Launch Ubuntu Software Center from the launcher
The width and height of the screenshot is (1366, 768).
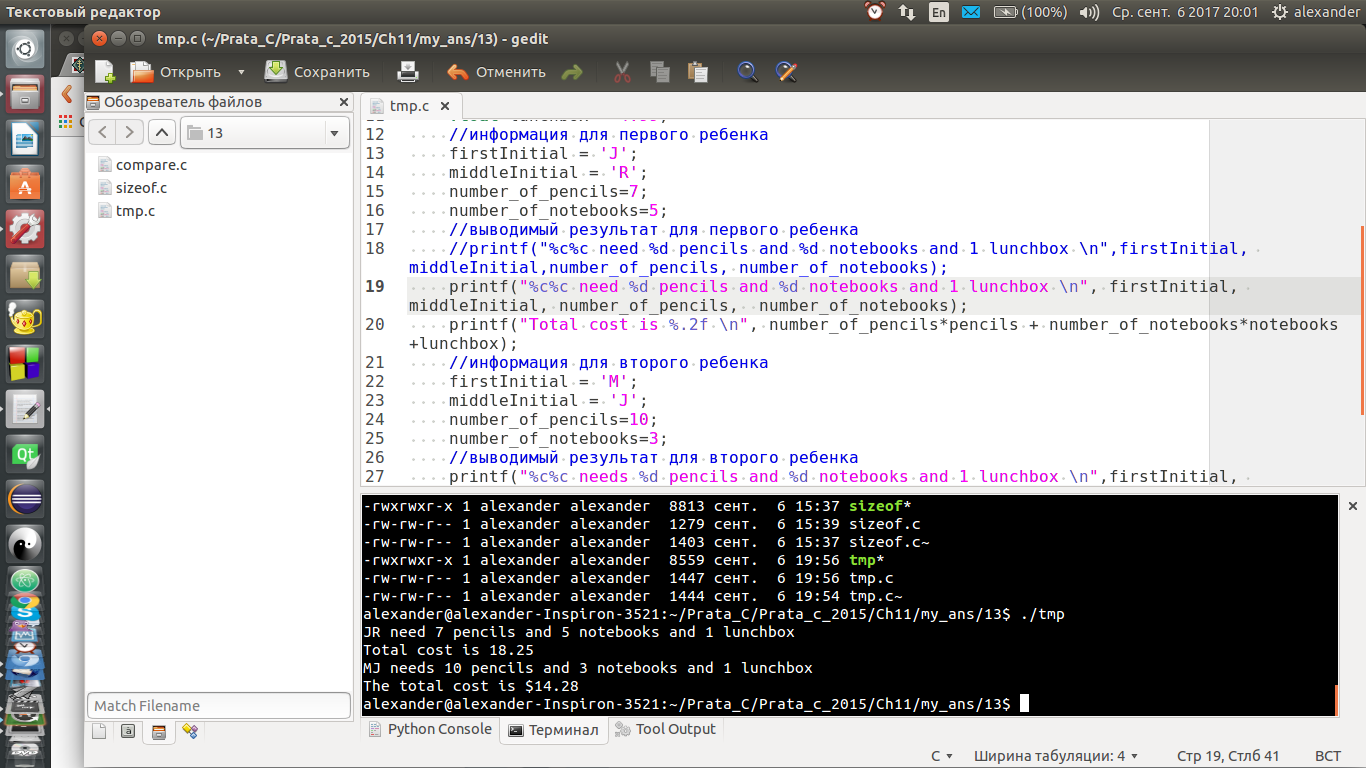tap(25, 184)
